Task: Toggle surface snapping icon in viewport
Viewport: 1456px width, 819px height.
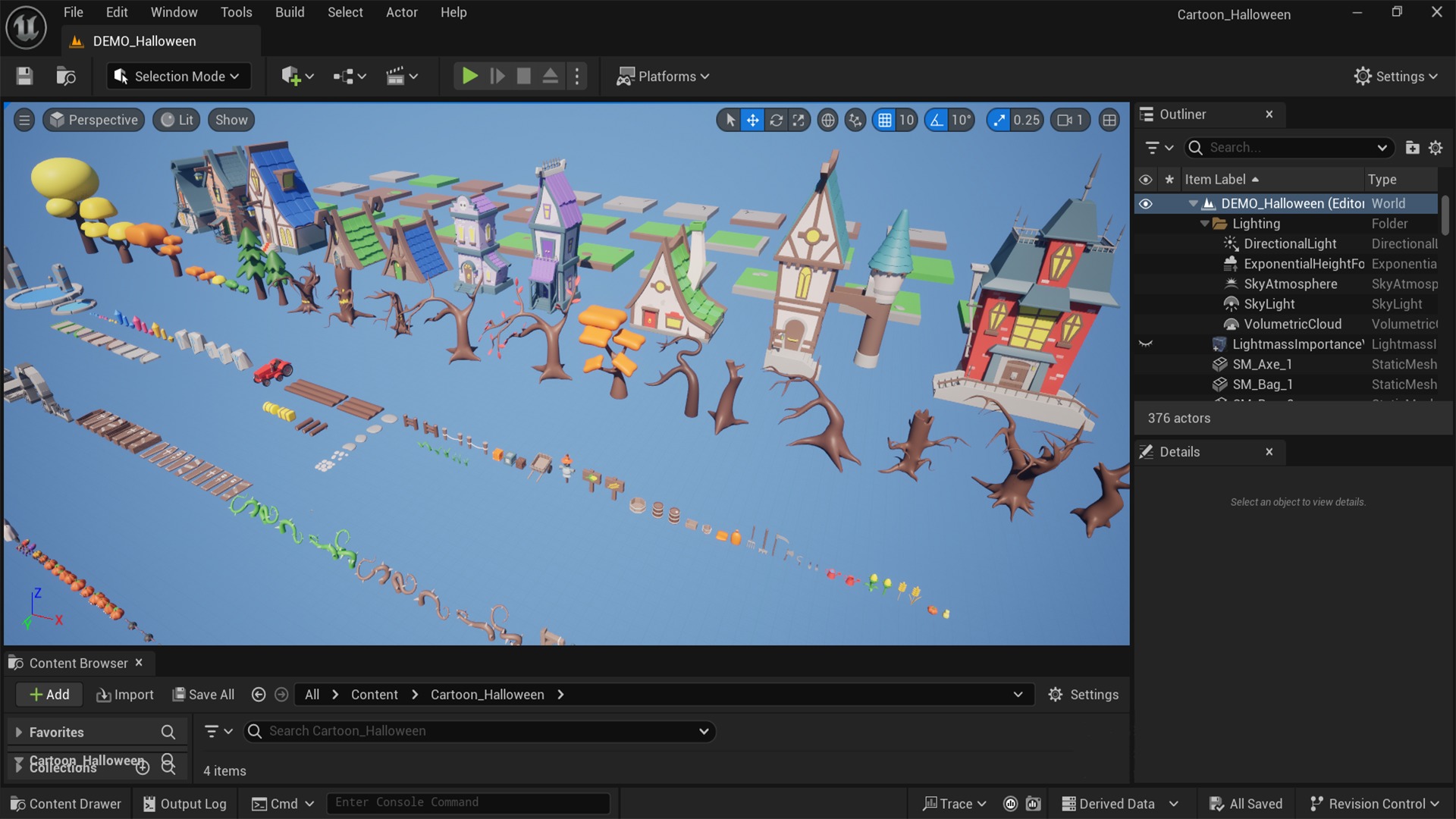Action: [x=855, y=120]
